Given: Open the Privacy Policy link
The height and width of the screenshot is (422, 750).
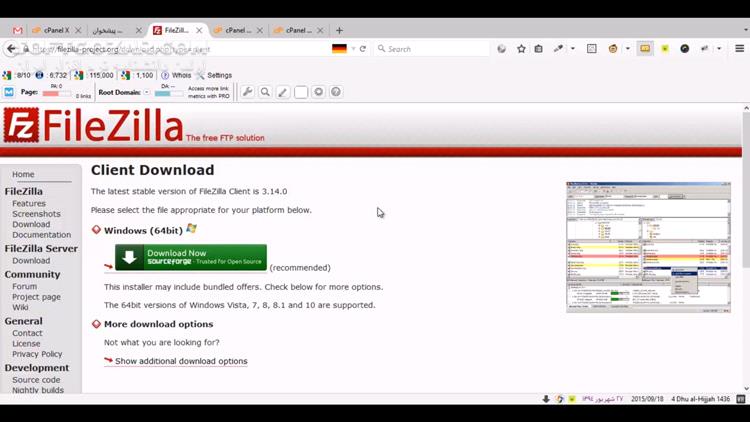Looking at the screenshot, I should point(37,354).
